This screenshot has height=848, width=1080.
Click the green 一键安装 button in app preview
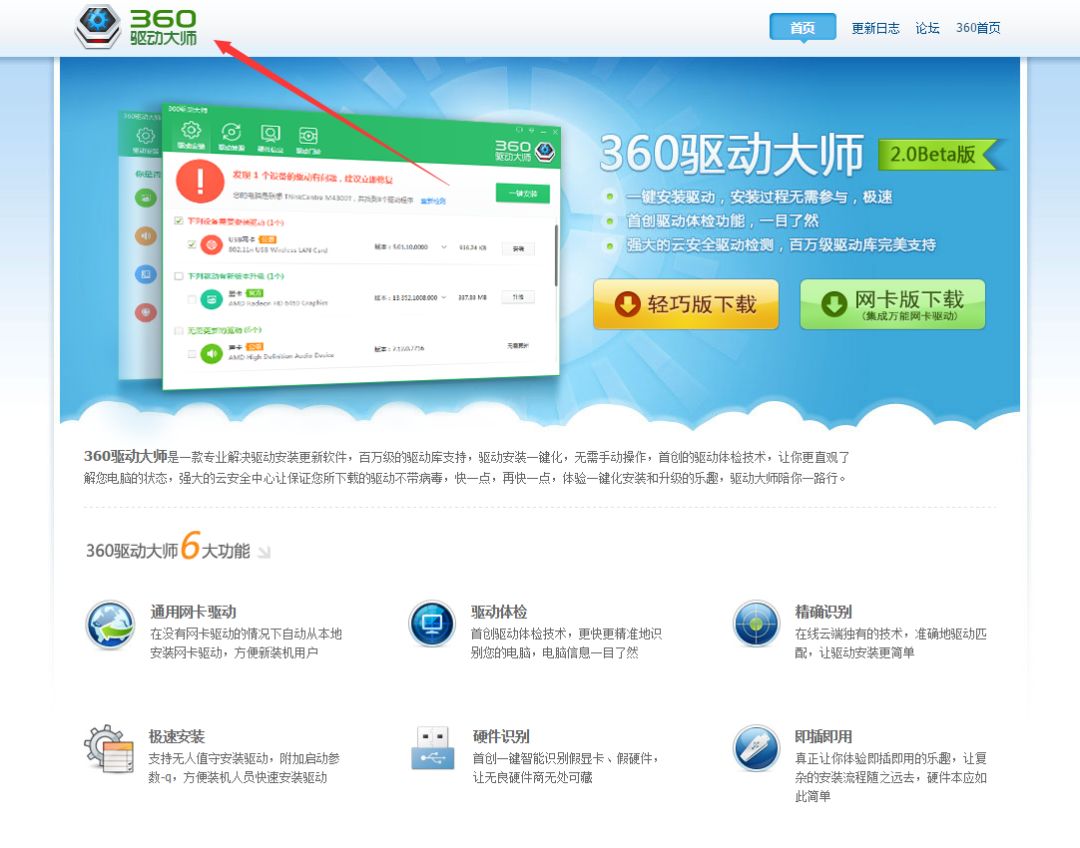click(522, 194)
